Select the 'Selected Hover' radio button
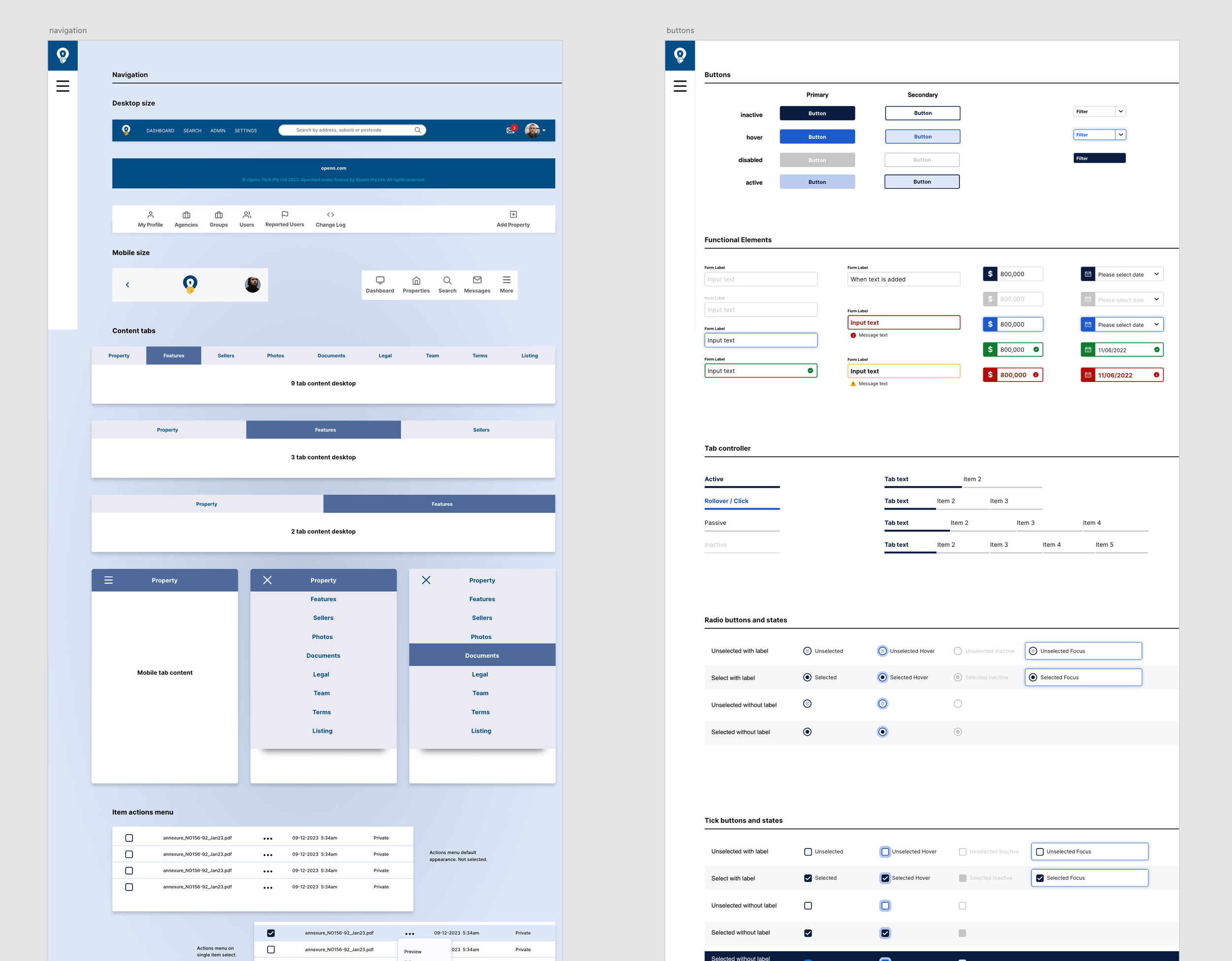Image resolution: width=1232 pixels, height=961 pixels. pos(883,677)
